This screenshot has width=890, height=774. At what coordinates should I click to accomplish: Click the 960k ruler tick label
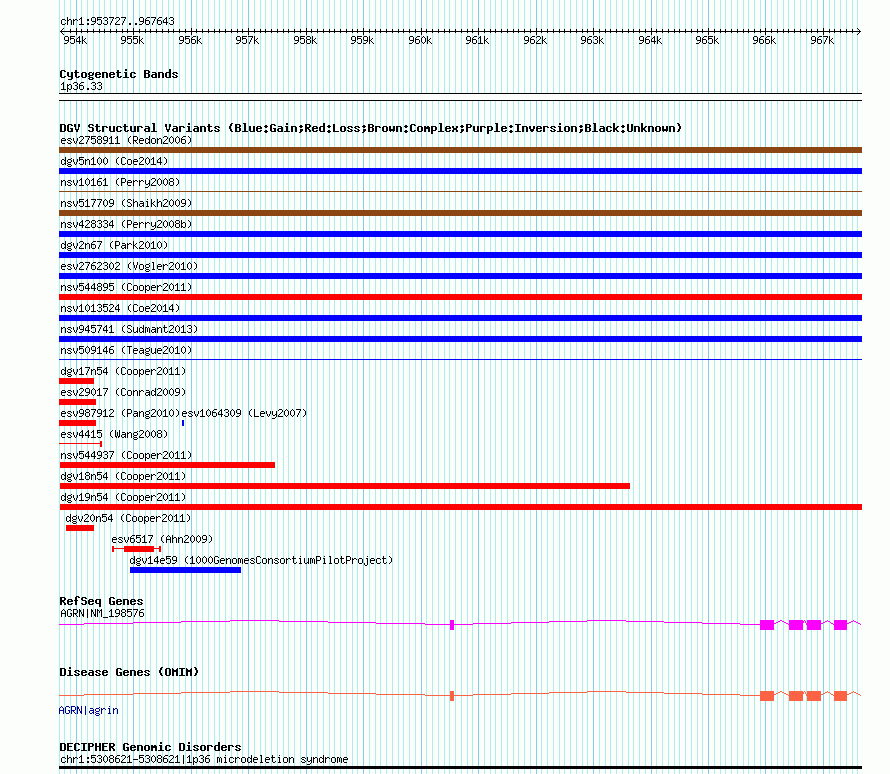420,40
